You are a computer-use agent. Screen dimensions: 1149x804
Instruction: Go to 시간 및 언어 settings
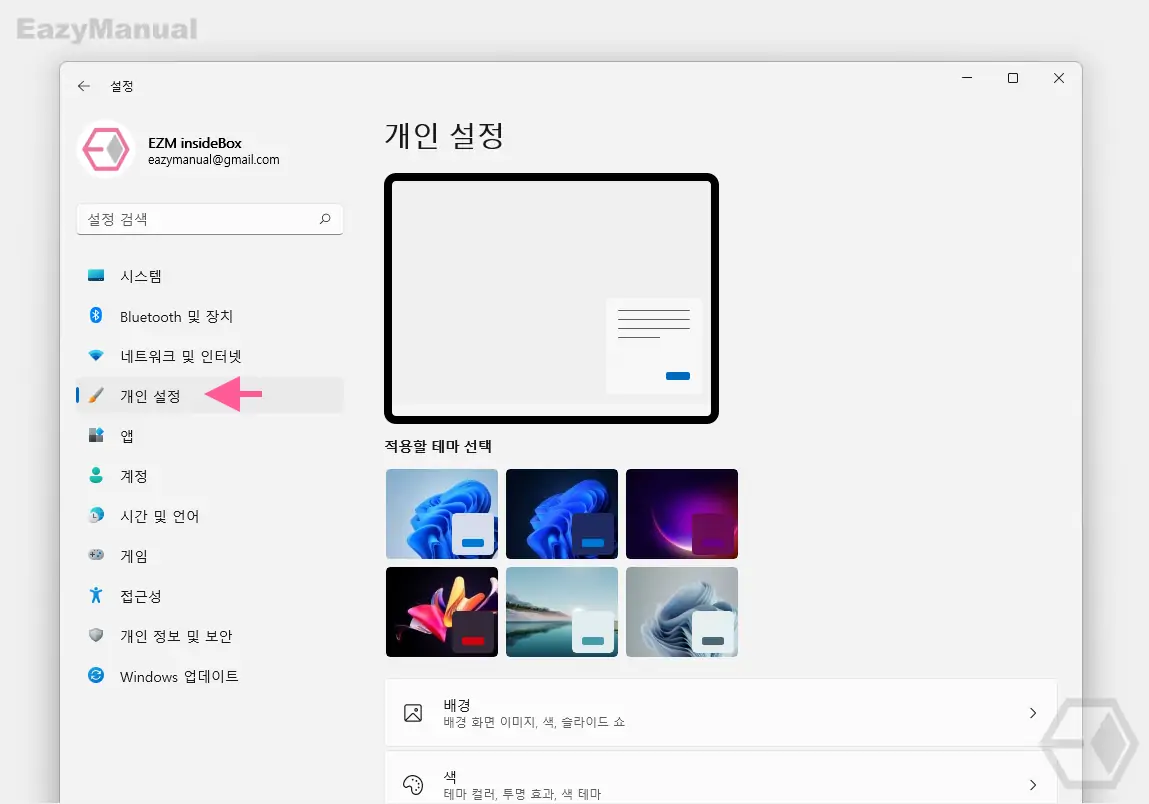click(210, 515)
